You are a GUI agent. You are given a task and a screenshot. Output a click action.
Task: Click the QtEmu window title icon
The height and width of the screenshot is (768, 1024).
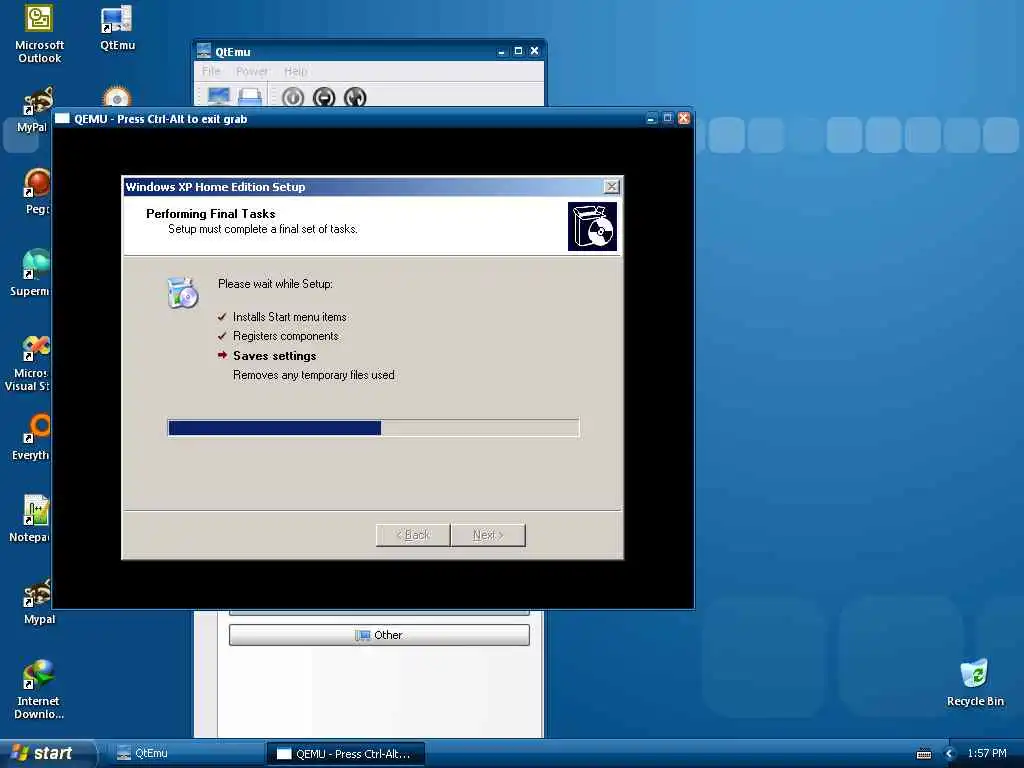click(x=204, y=51)
